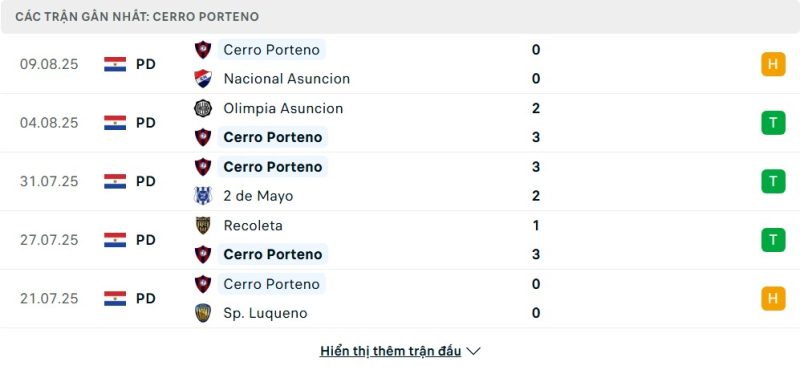Click Cerro Porteno crest in 09.08.25 match
The image size is (800, 374).
click(x=203, y=49)
